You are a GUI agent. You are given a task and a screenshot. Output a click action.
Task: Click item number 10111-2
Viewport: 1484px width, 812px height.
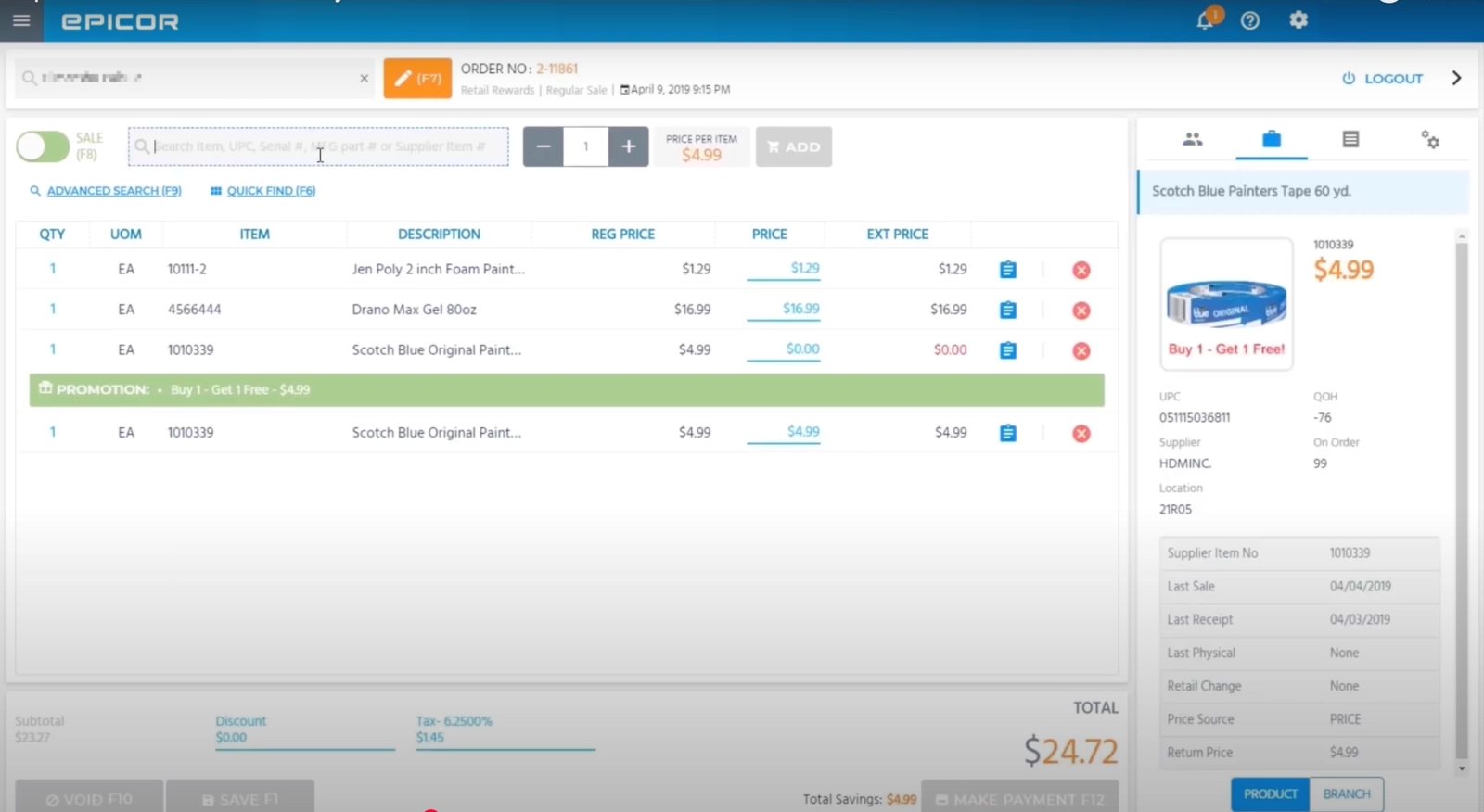pyautogui.click(x=187, y=269)
